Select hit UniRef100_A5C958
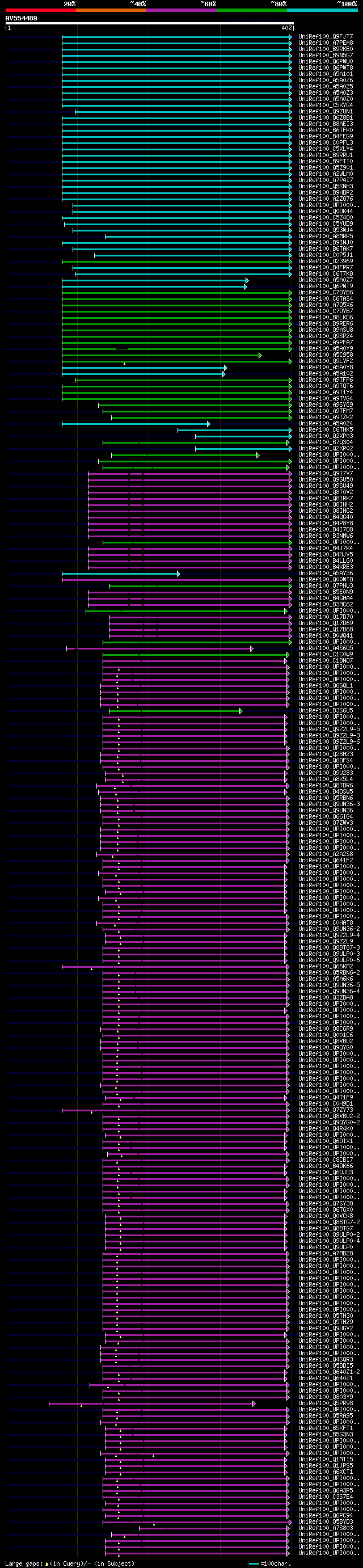This screenshot has height=1568, width=363. 325,355
